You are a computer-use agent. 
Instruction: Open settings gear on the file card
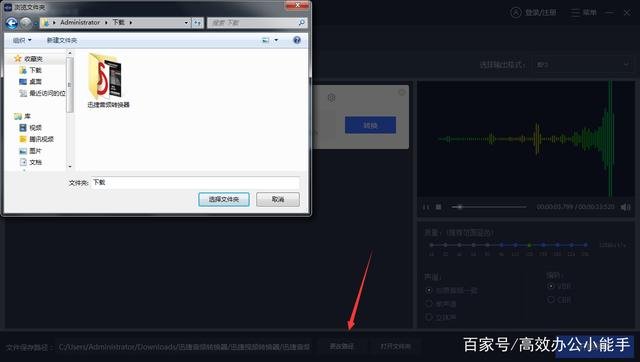point(331,98)
